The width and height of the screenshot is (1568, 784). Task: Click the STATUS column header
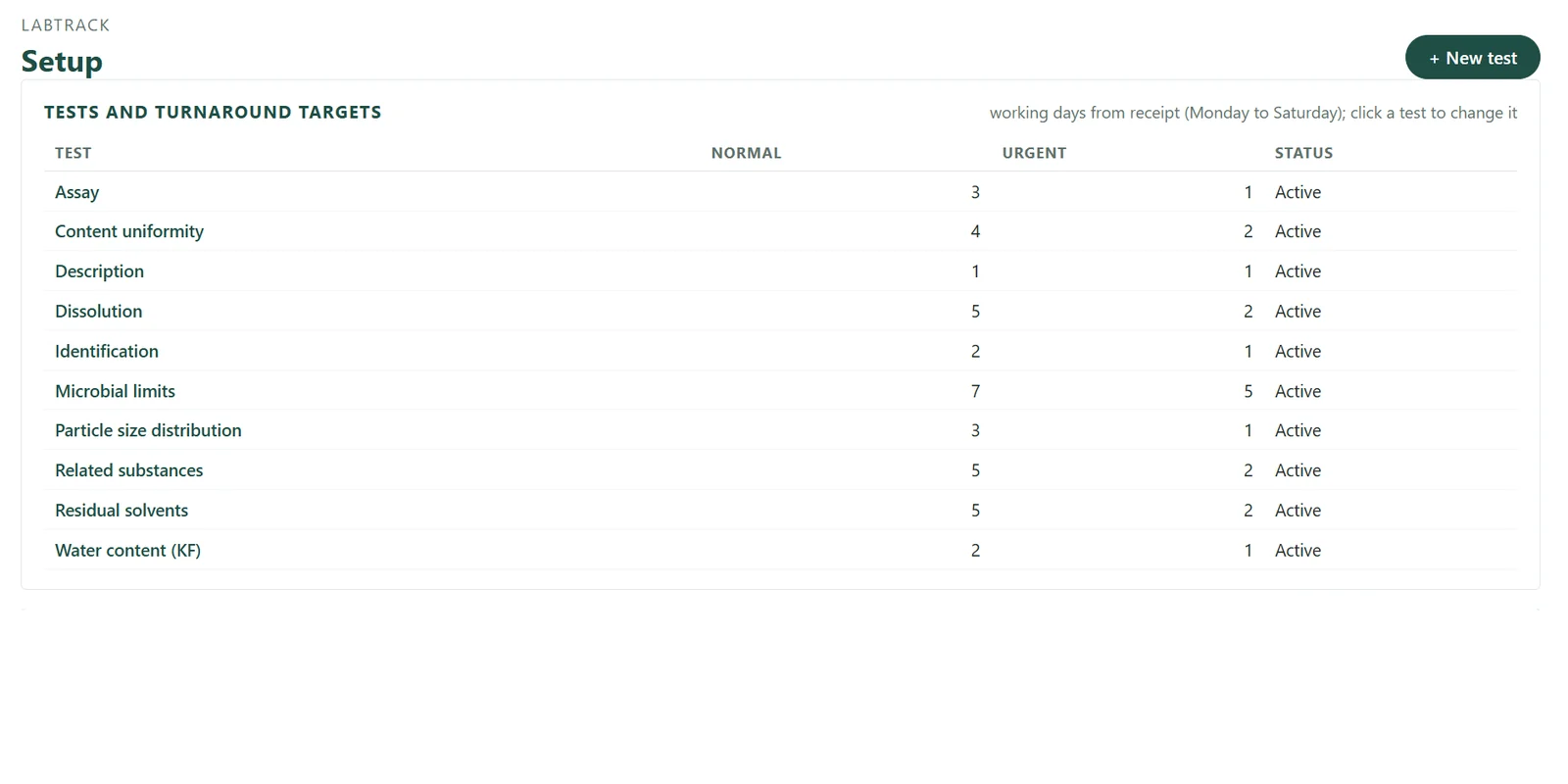click(1303, 153)
